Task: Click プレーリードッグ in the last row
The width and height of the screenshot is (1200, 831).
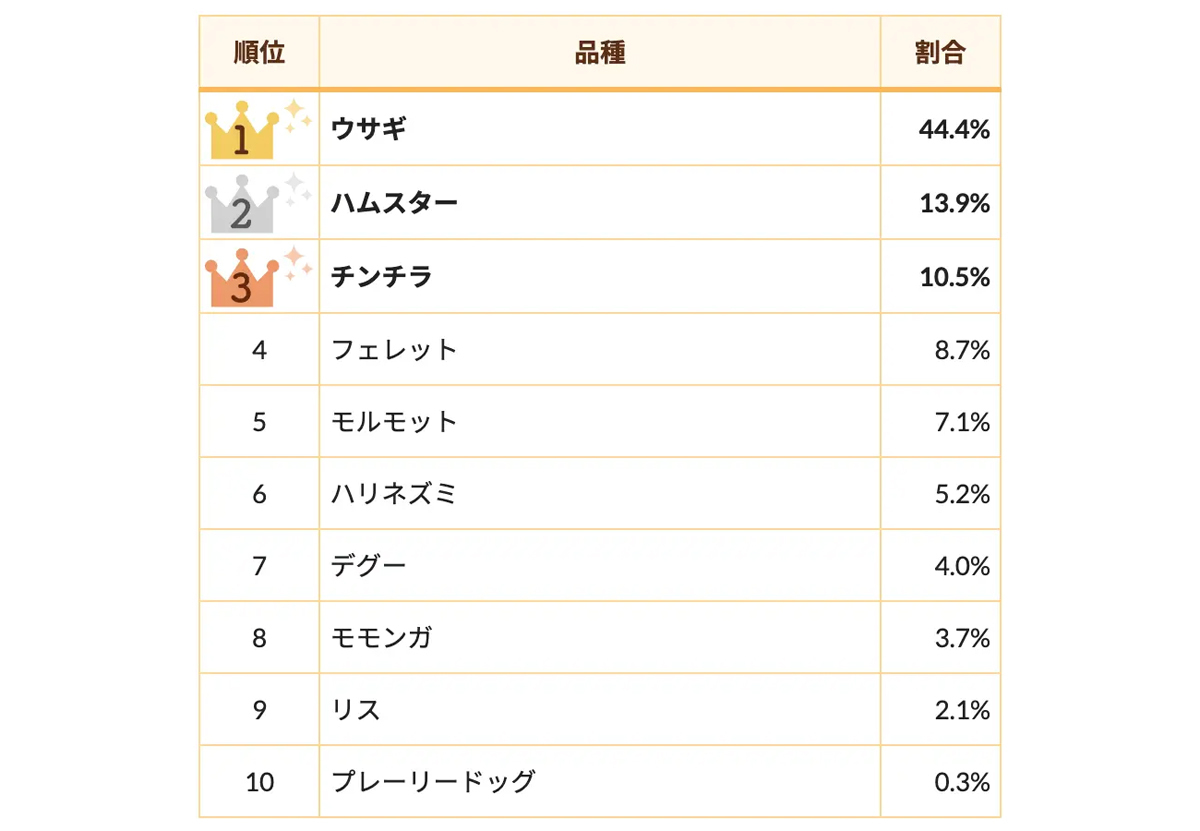Action: point(433,782)
